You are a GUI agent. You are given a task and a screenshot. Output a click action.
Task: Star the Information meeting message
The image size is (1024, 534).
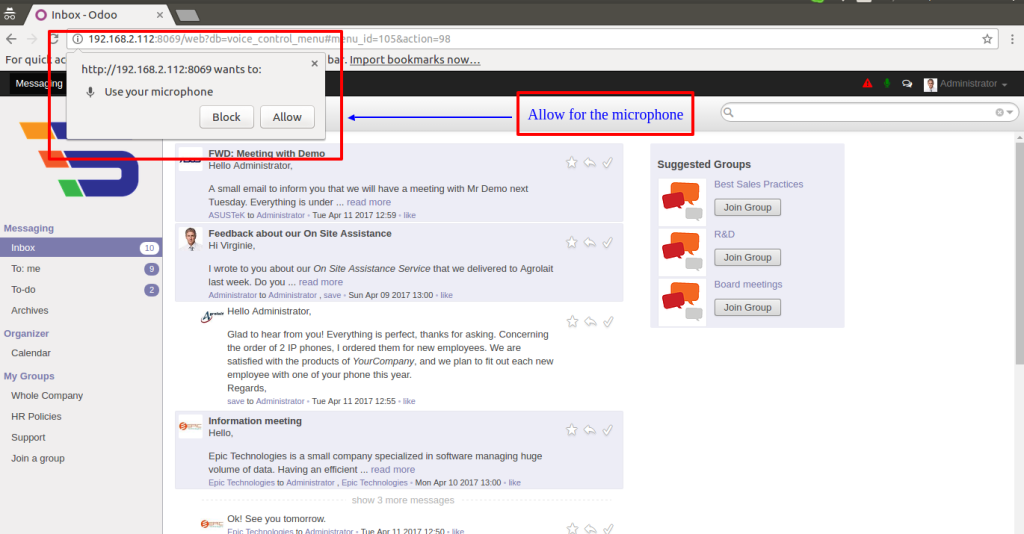pyautogui.click(x=572, y=430)
